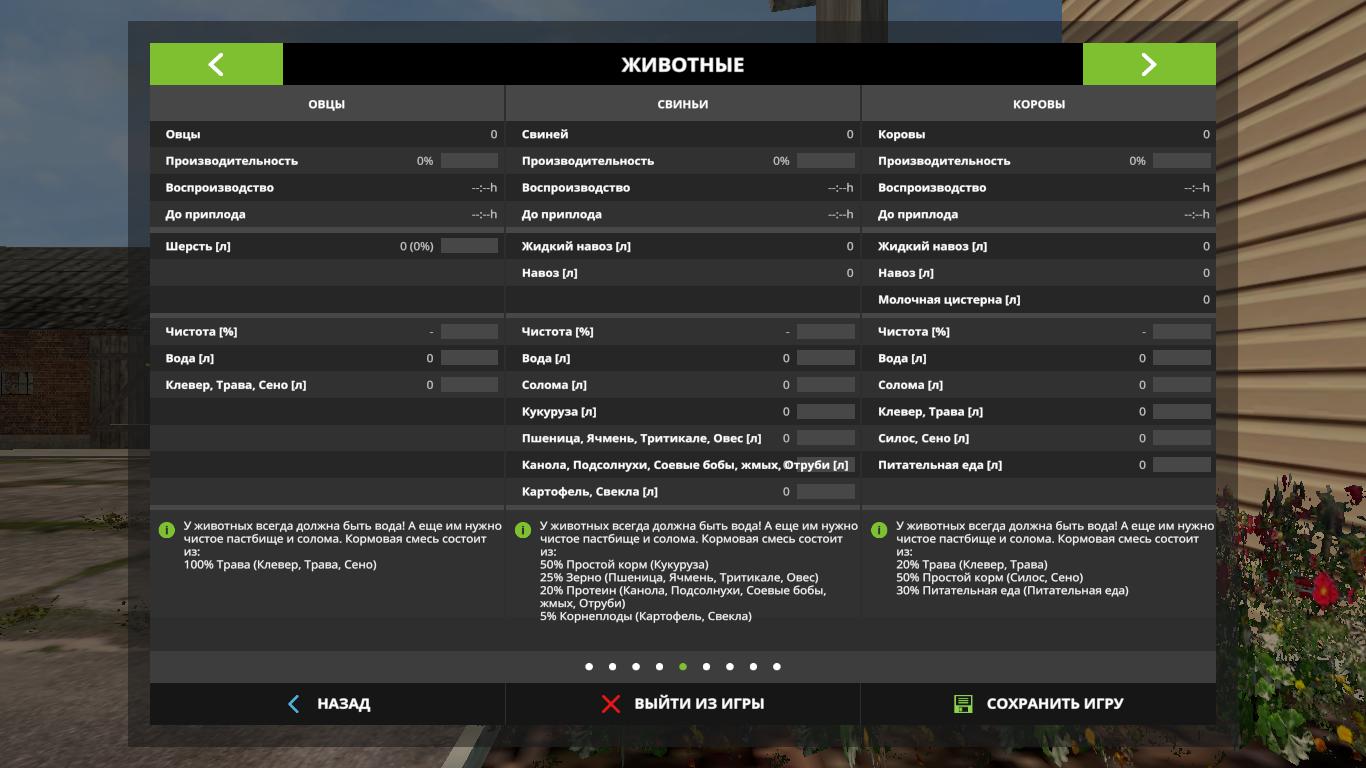The width and height of the screenshot is (1366, 768).
Task: Click the info icon in the cows column
Action: [x=879, y=530]
